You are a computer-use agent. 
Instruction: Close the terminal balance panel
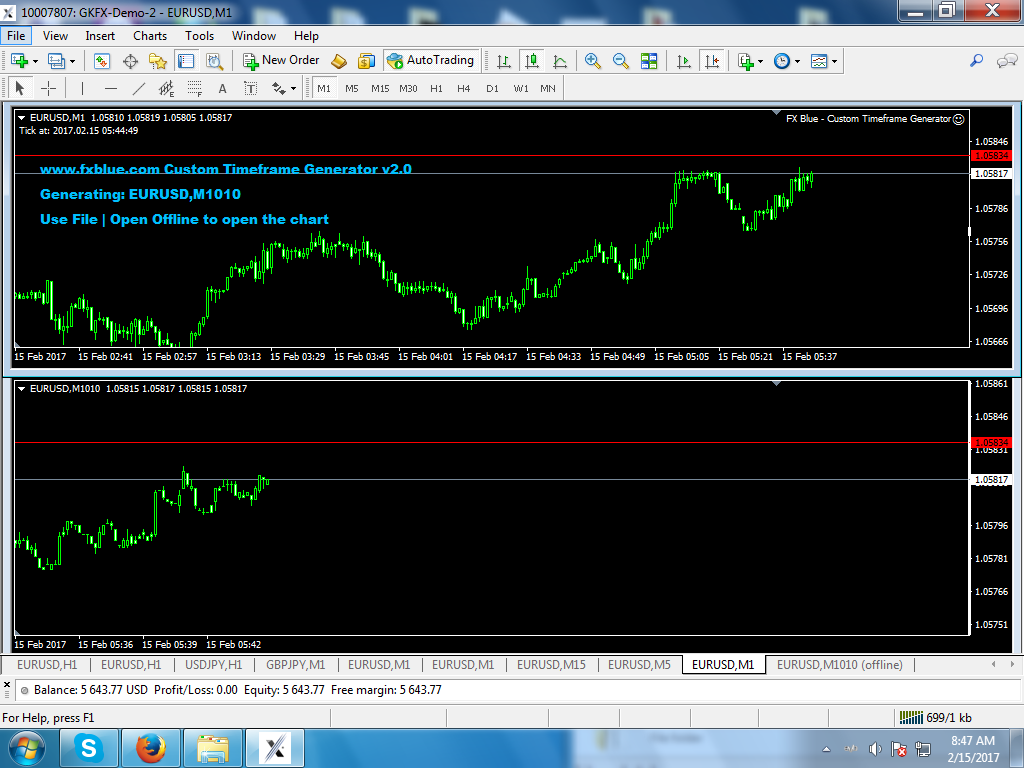[x=7, y=685]
